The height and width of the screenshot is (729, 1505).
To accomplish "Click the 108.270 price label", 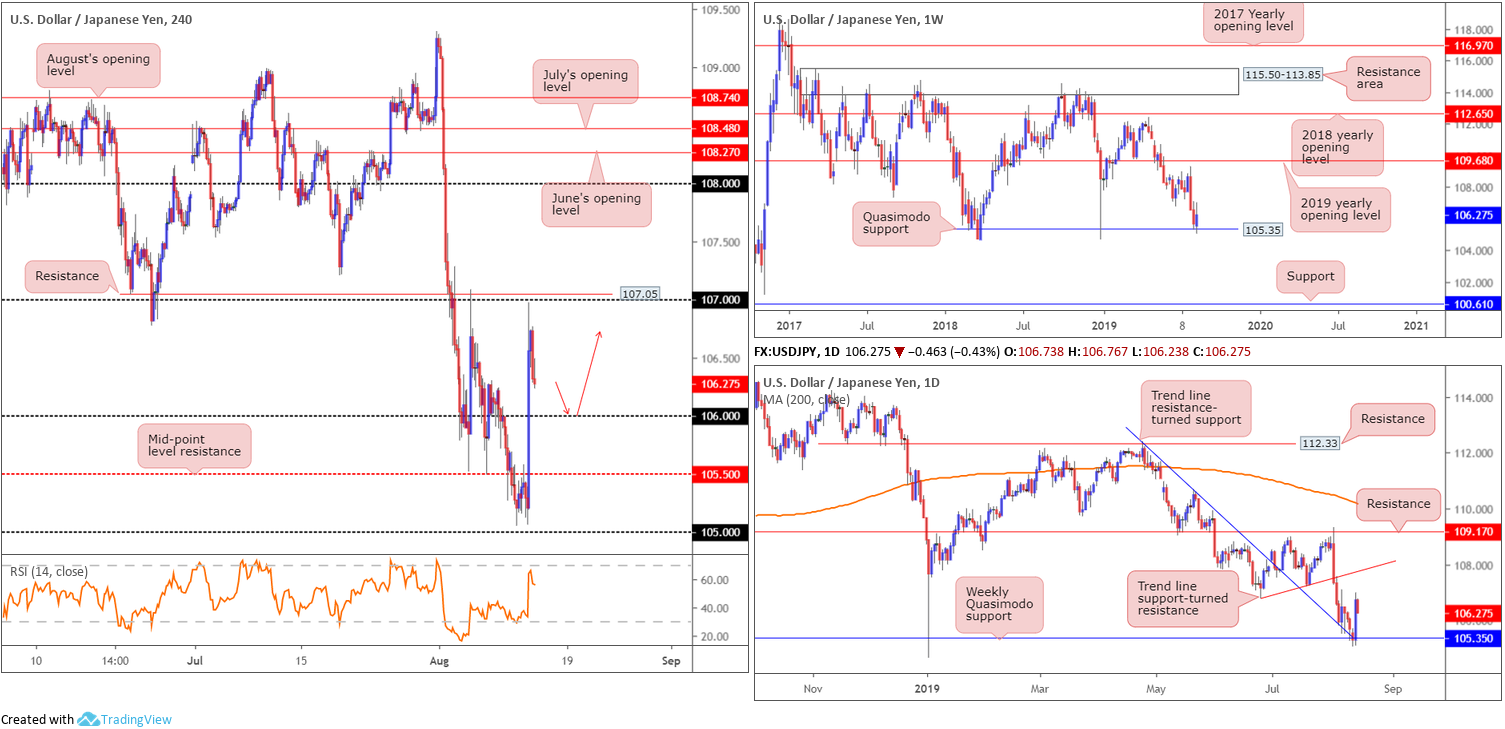I will (x=720, y=152).
